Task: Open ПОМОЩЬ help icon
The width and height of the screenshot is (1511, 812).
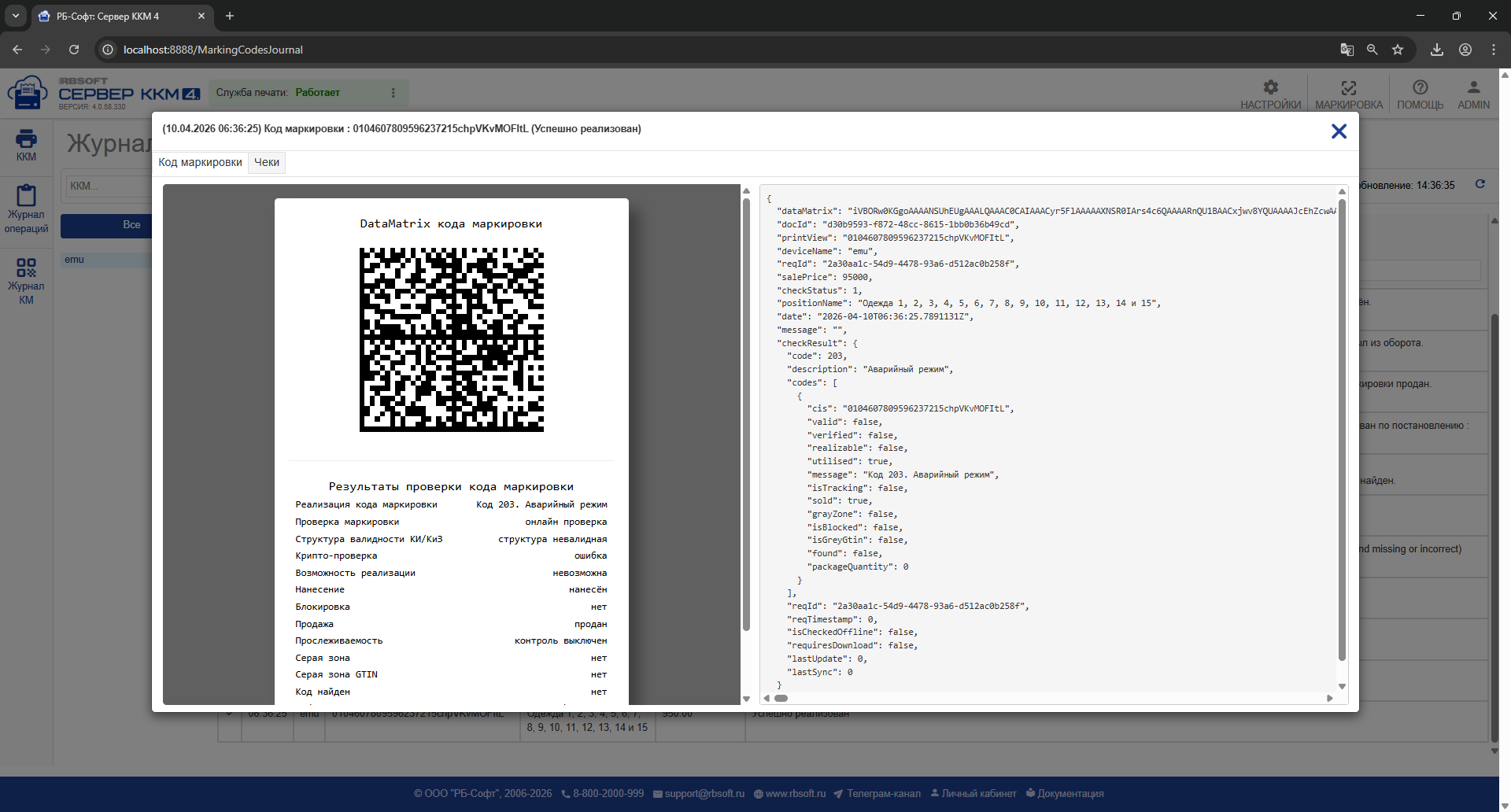Action: tap(1420, 94)
